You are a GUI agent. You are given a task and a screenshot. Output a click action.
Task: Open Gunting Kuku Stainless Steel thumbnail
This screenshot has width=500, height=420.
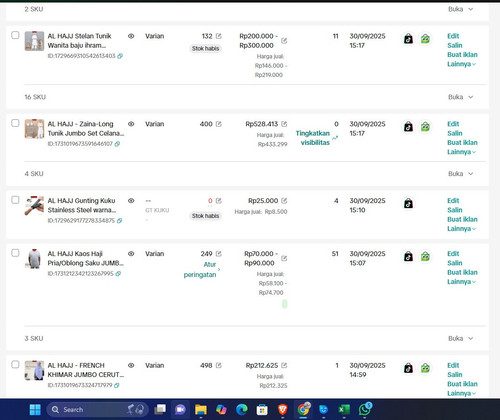[x=34, y=206]
